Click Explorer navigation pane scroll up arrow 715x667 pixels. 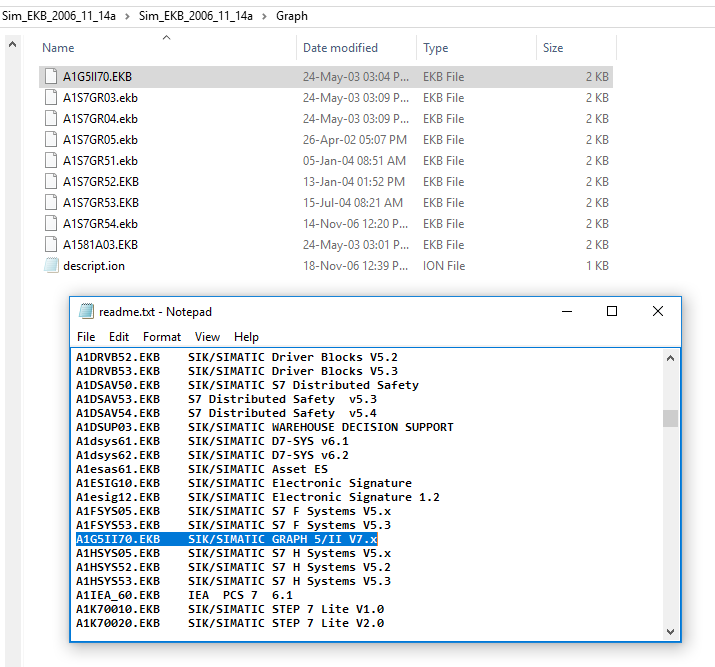tap(13, 44)
